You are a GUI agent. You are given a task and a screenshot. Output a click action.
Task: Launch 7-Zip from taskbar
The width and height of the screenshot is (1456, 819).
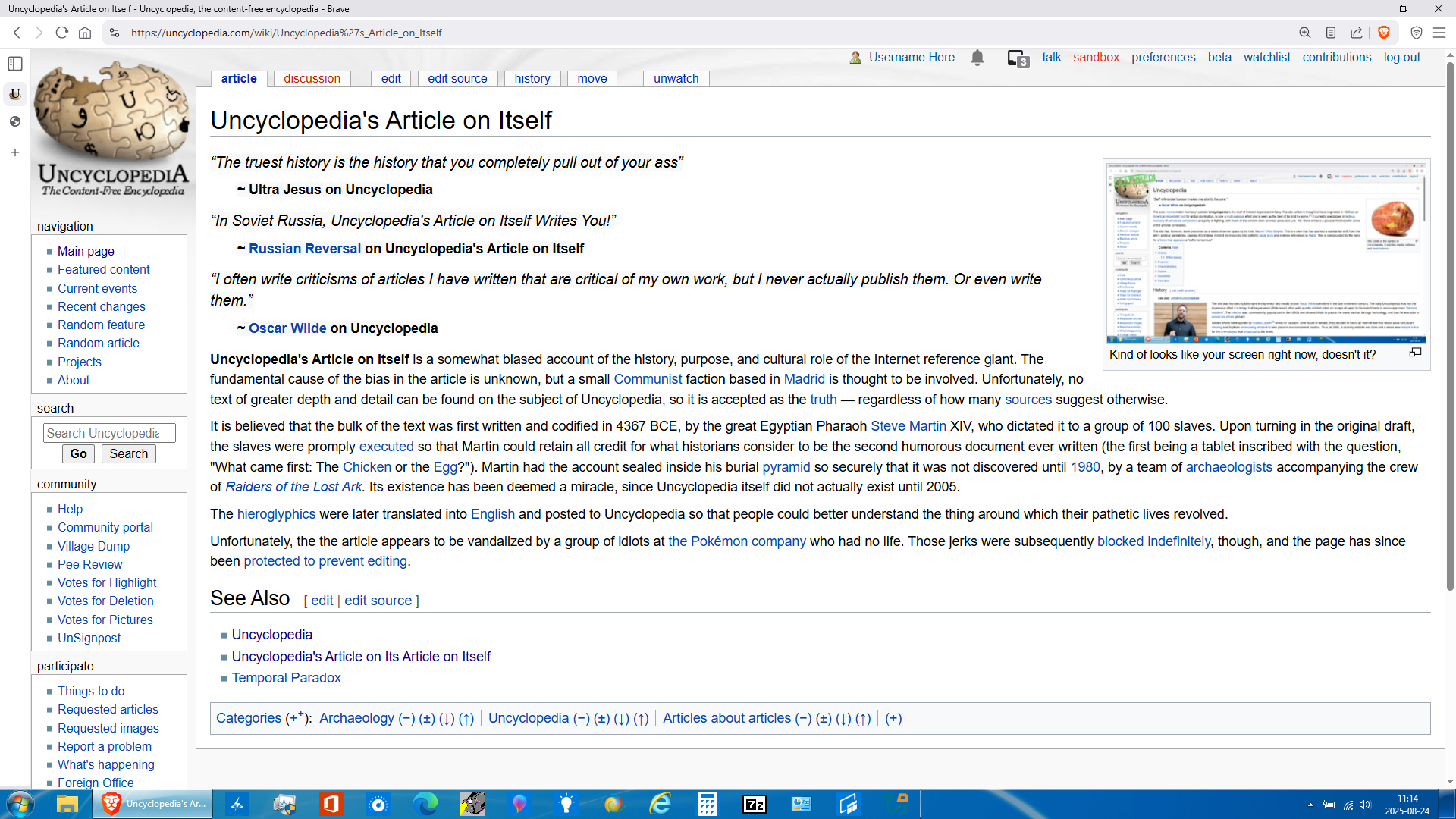coord(755,804)
